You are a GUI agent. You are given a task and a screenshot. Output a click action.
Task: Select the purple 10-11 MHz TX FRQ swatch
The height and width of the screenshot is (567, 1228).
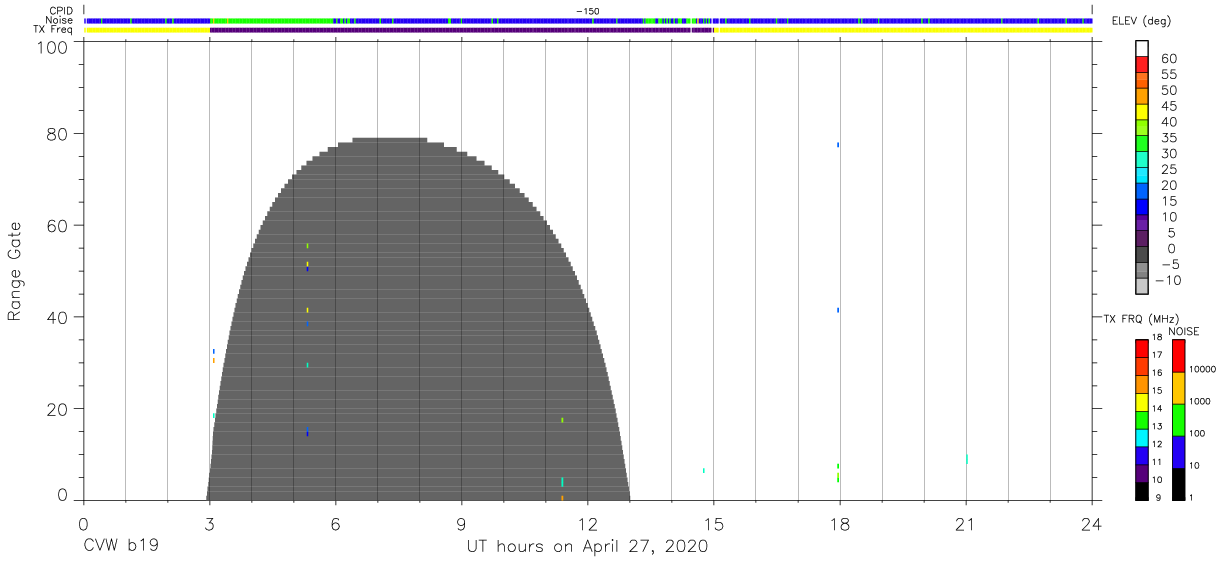(x=1141, y=472)
